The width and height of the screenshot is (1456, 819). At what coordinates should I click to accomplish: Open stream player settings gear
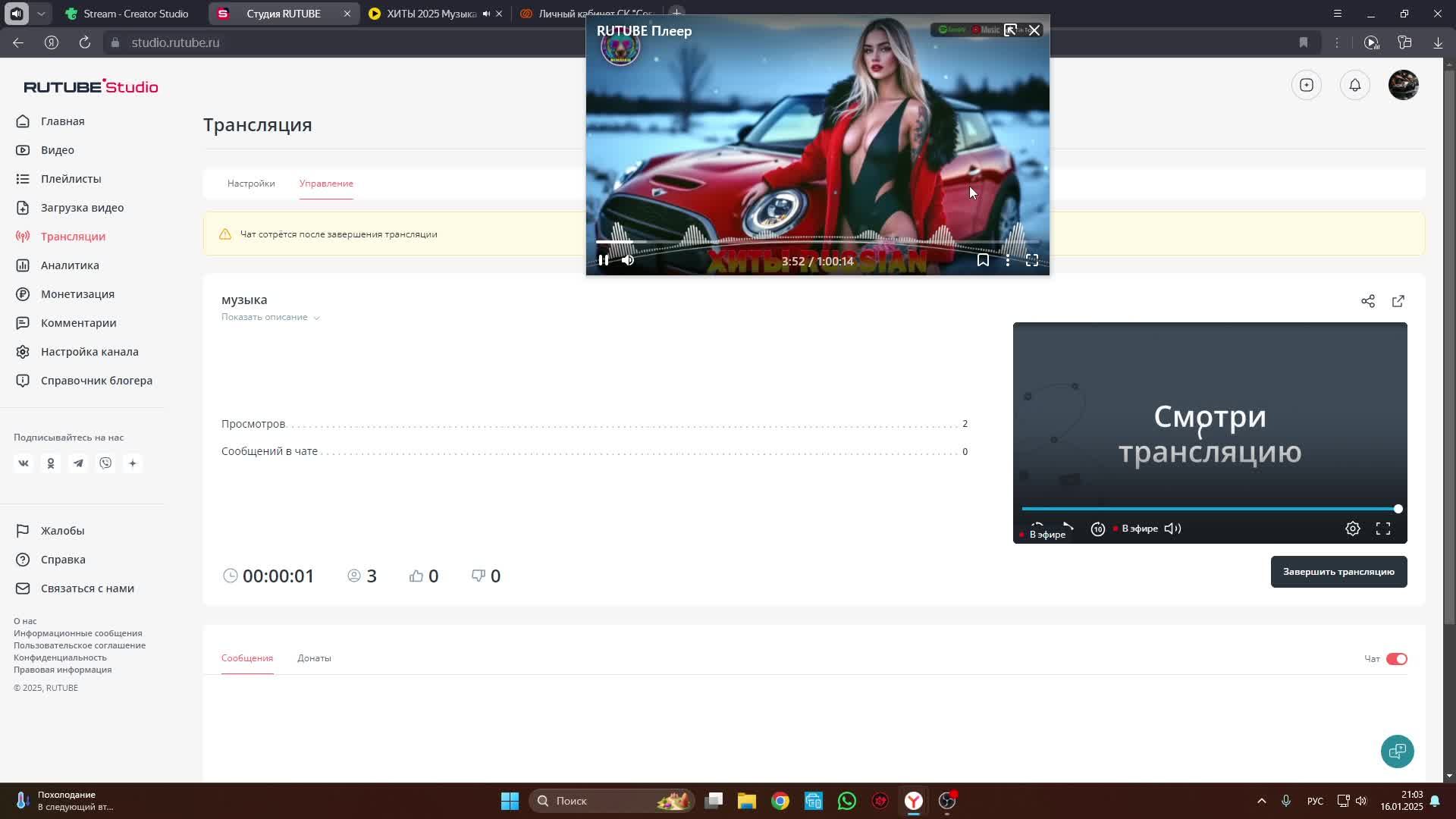tap(1353, 529)
